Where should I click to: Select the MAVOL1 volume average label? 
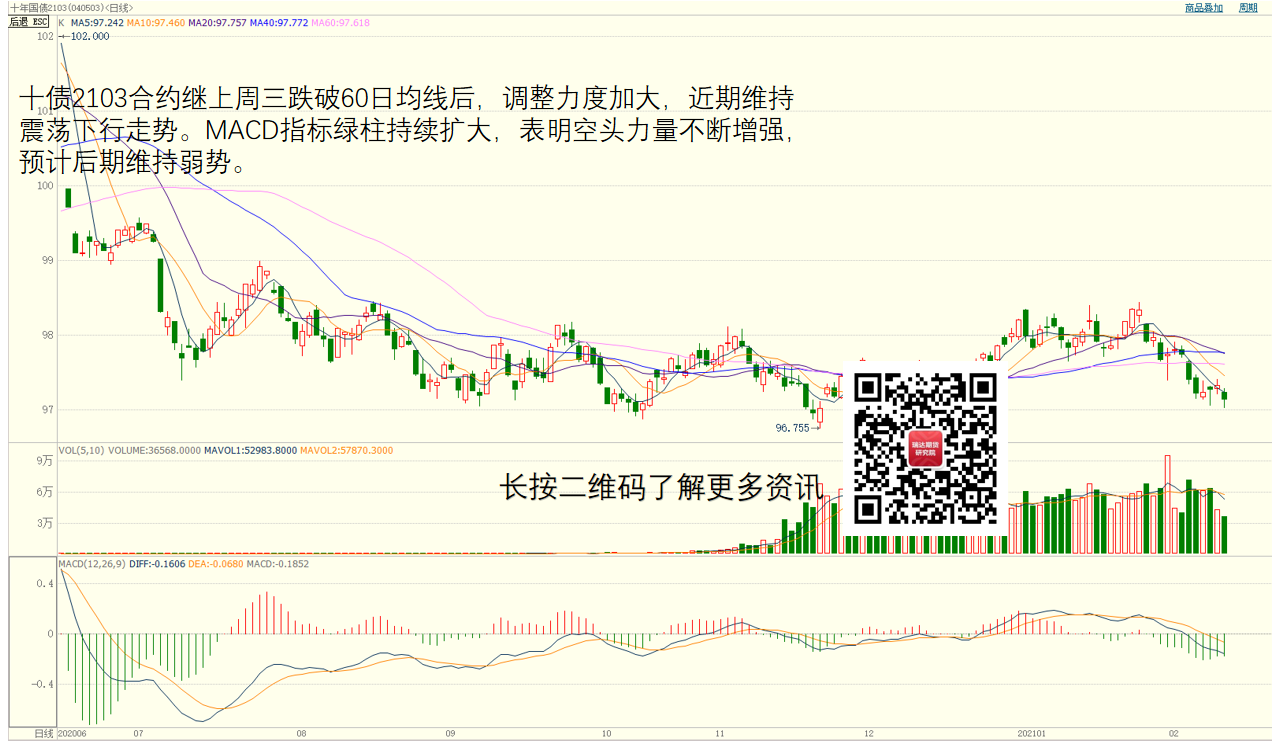point(250,451)
